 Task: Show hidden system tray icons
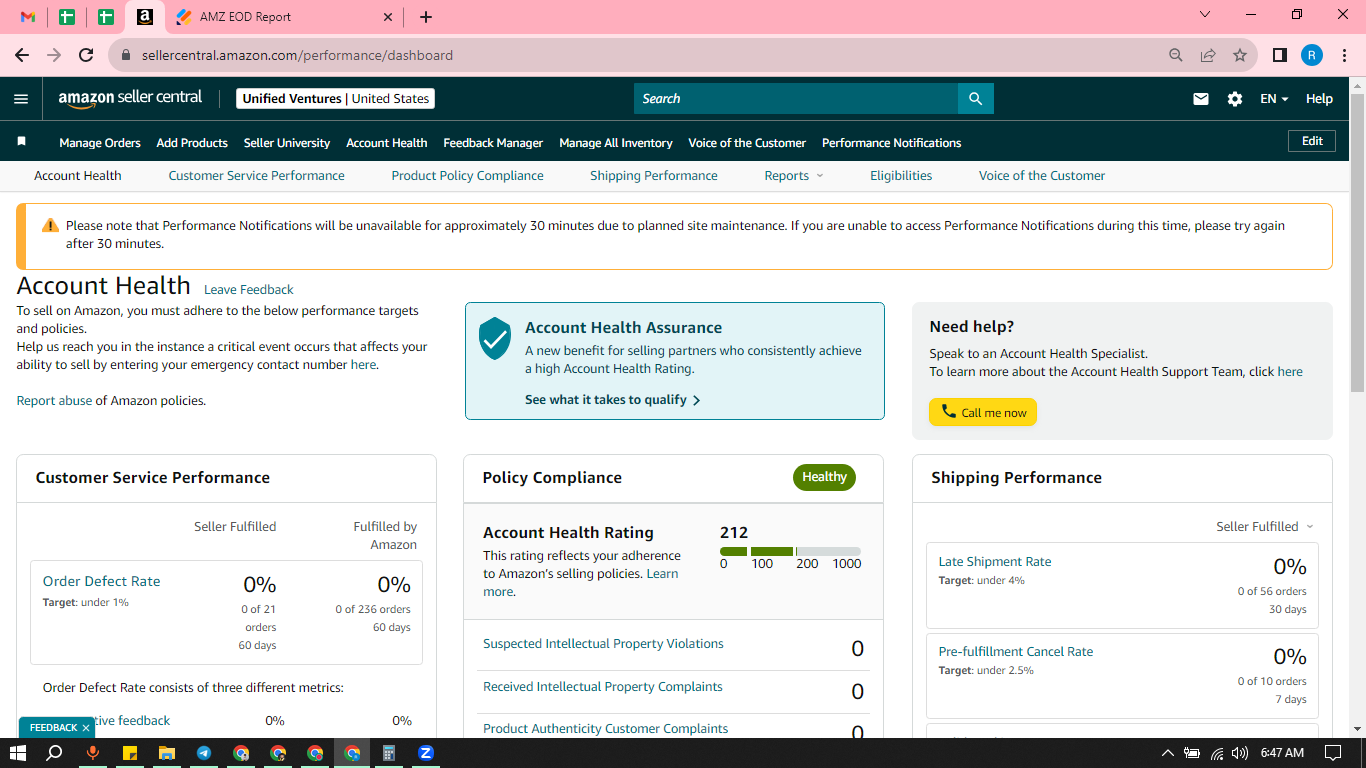pos(1167,753)
